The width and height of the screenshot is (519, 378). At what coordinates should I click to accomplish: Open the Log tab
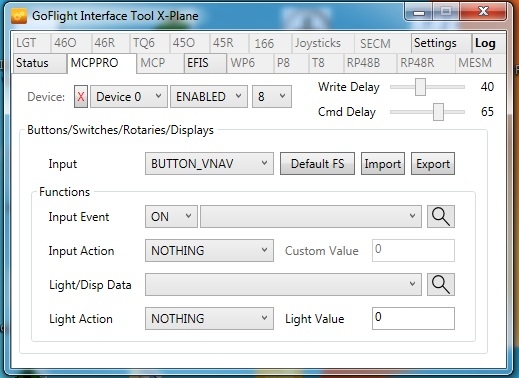click(x=488, y=43)
